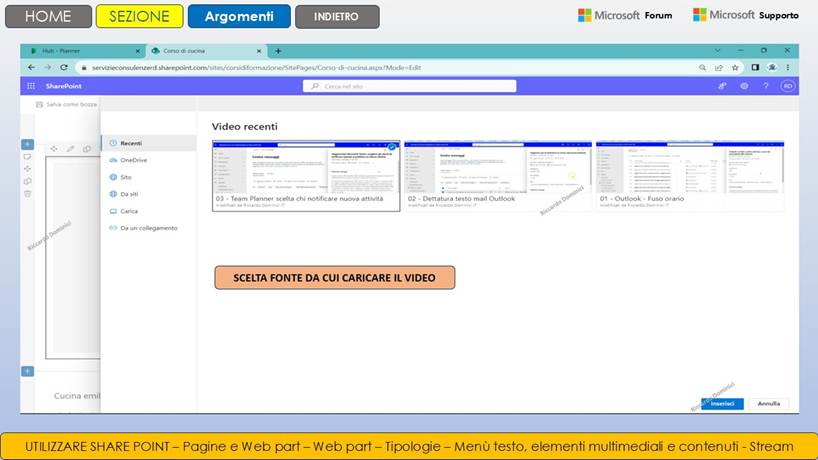Open the tab search chevron

718,51
